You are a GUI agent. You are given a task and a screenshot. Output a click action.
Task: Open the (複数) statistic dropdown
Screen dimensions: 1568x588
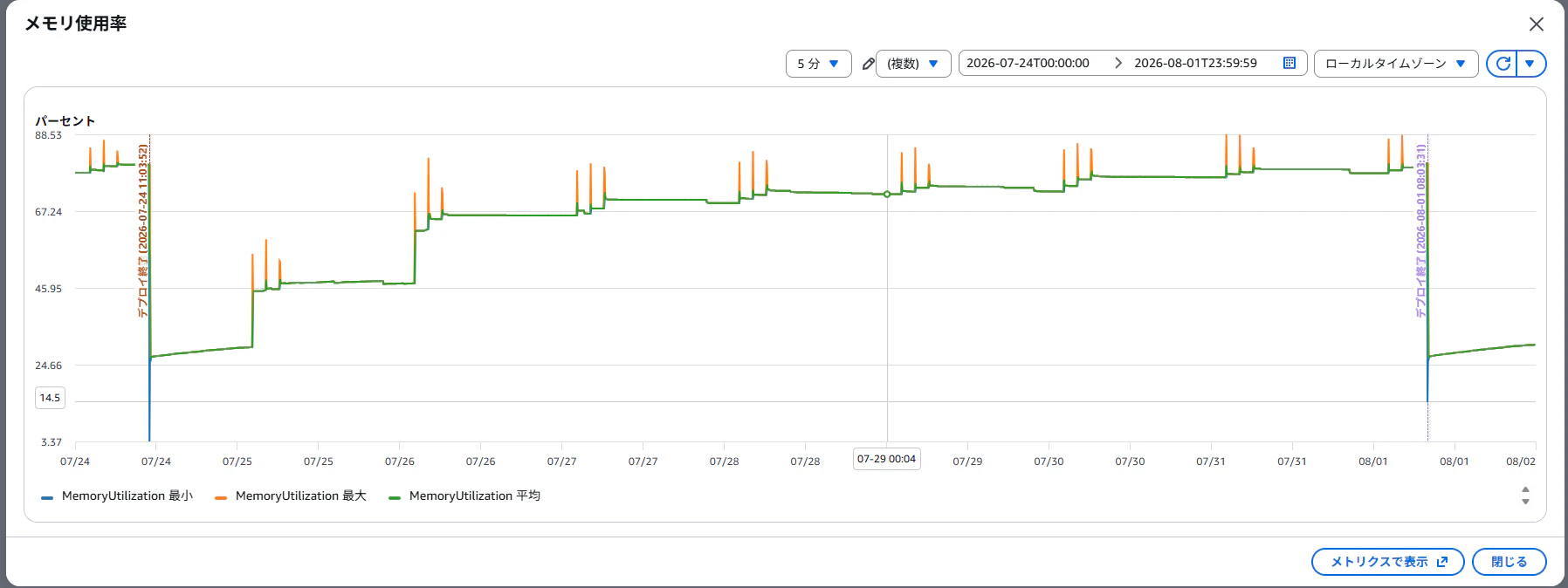click(913, 64)
